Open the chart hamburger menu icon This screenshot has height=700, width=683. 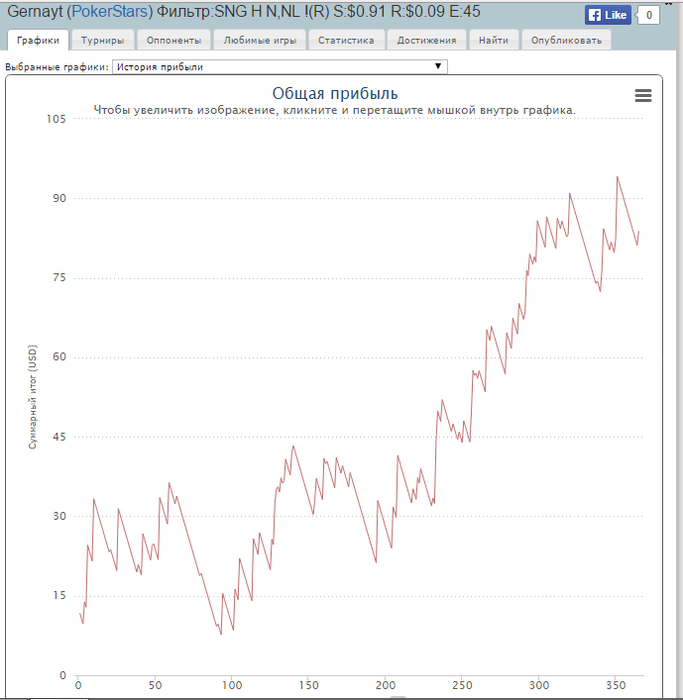tap(643, 95)
